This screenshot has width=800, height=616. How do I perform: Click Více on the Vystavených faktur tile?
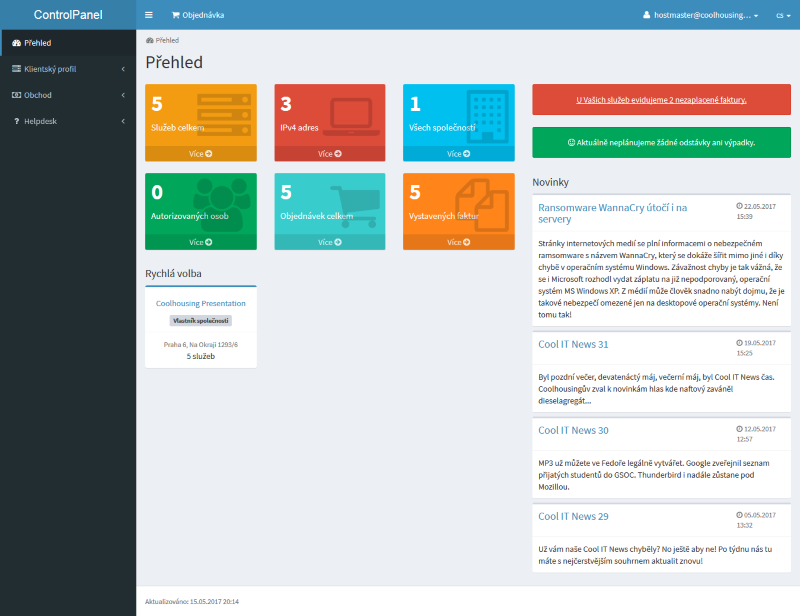click(x=459, y=242)
